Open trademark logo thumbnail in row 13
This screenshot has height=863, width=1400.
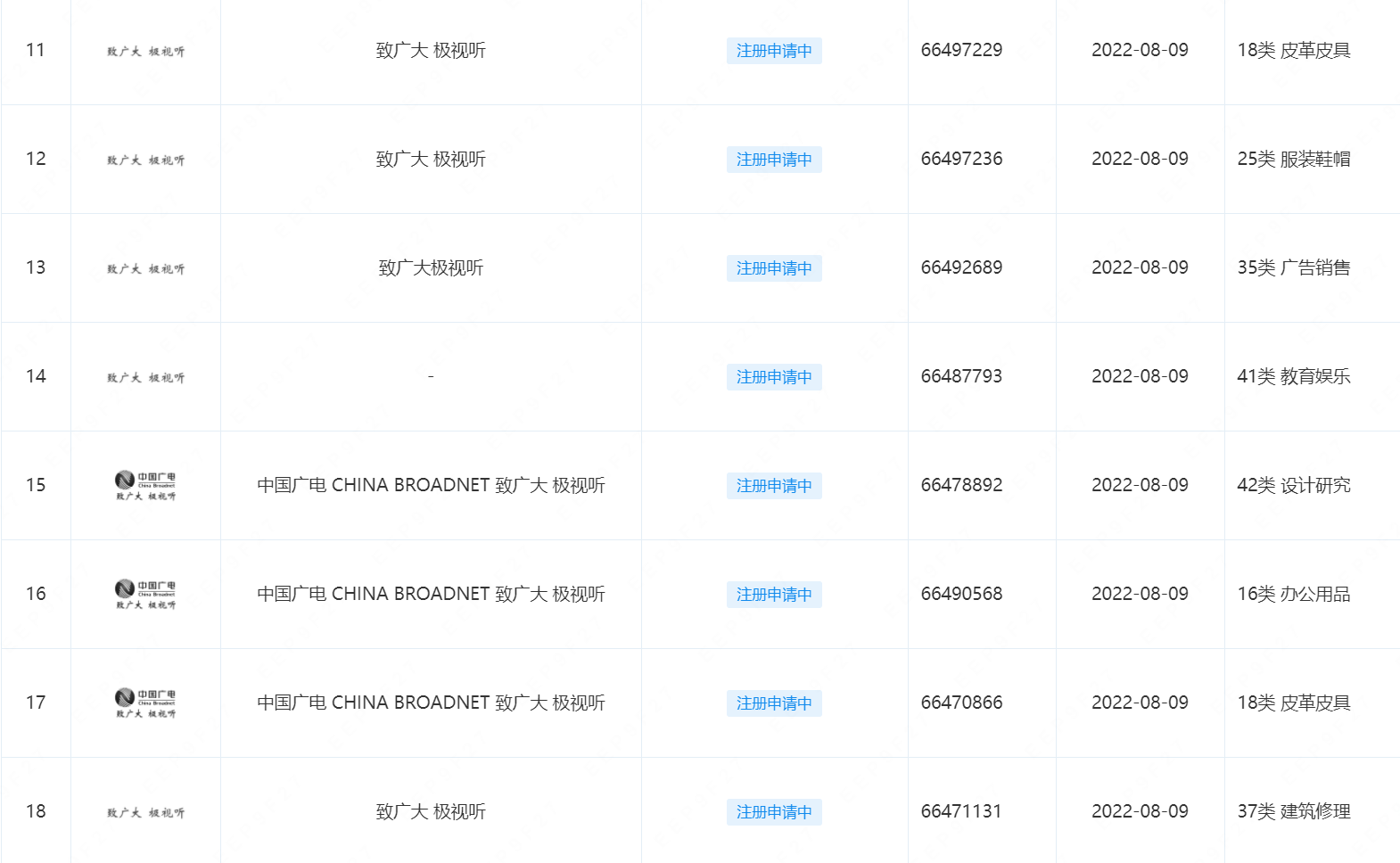point(146,269)
